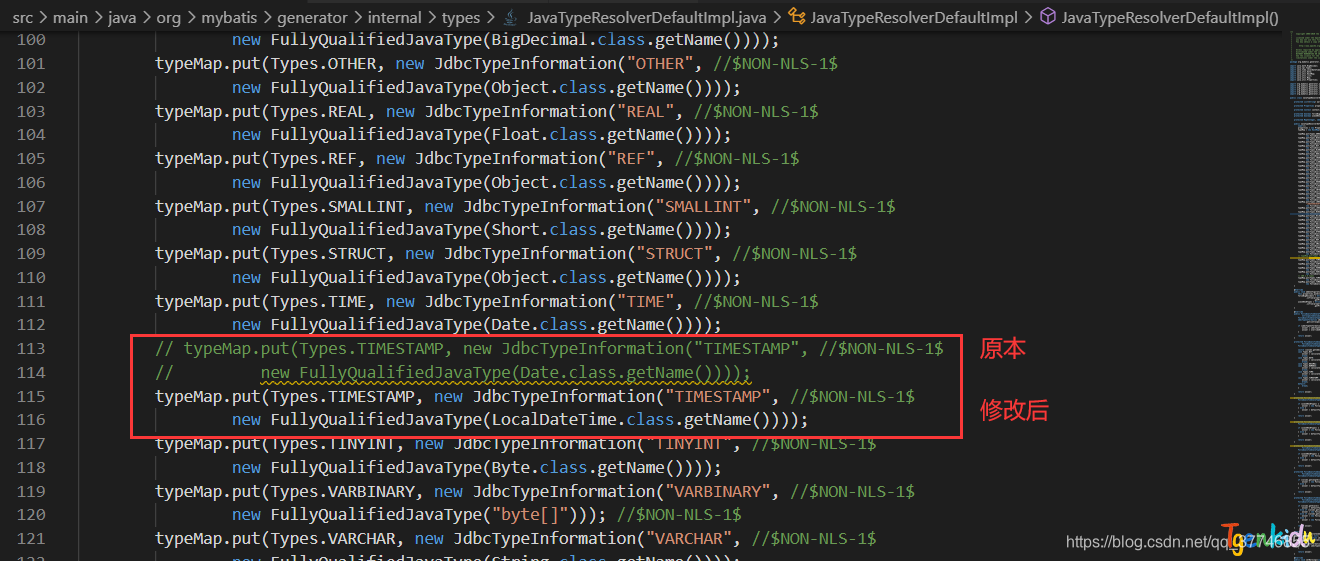Click line number 105 in gutter
The image size is (1320, 561).
click(31, 158)
